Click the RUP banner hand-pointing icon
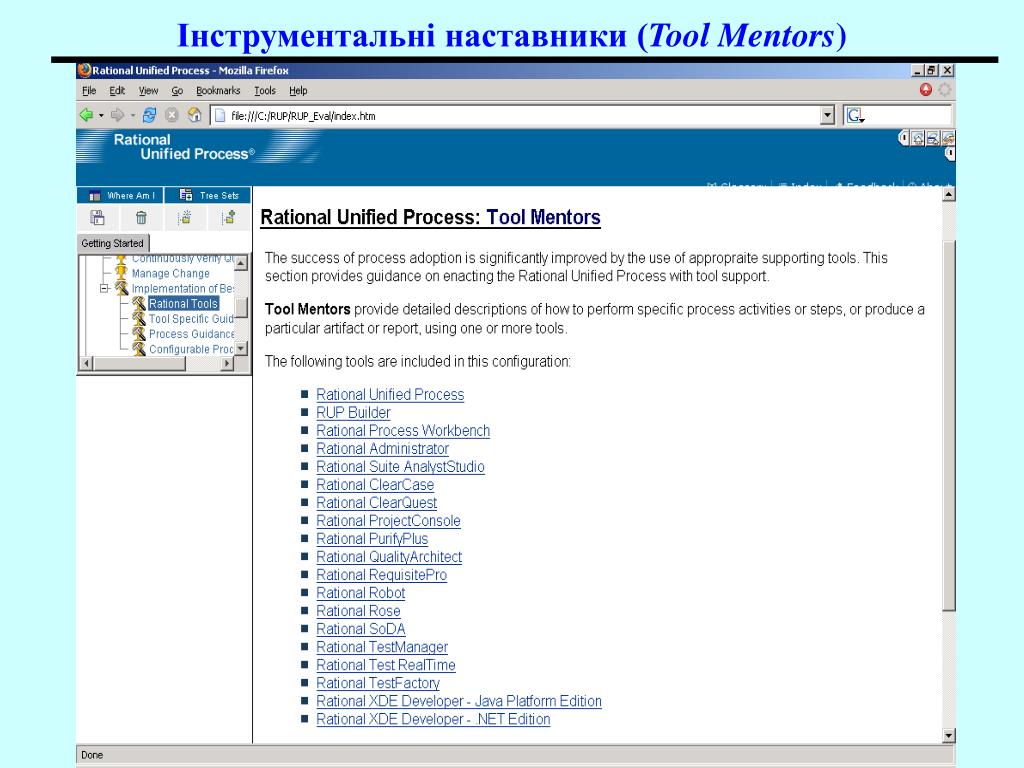This screenshot has width=1024, height=768. 948,138
